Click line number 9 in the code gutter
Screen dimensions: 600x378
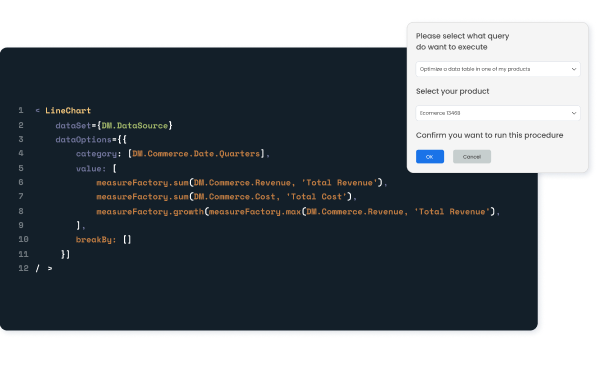tap(21, 225)
